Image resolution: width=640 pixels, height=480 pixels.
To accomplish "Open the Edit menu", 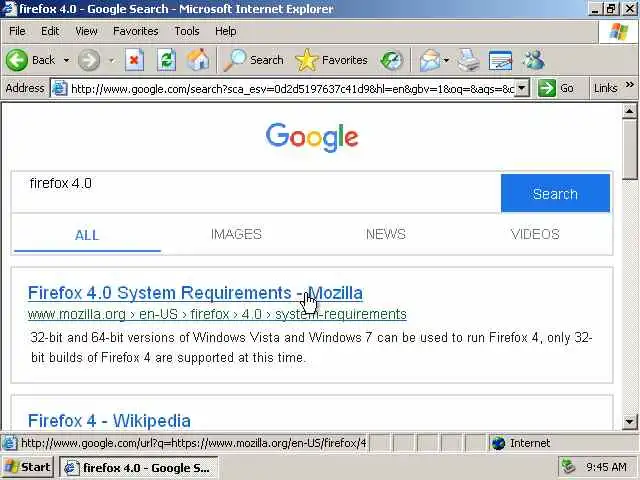I will tap(50, 31).
